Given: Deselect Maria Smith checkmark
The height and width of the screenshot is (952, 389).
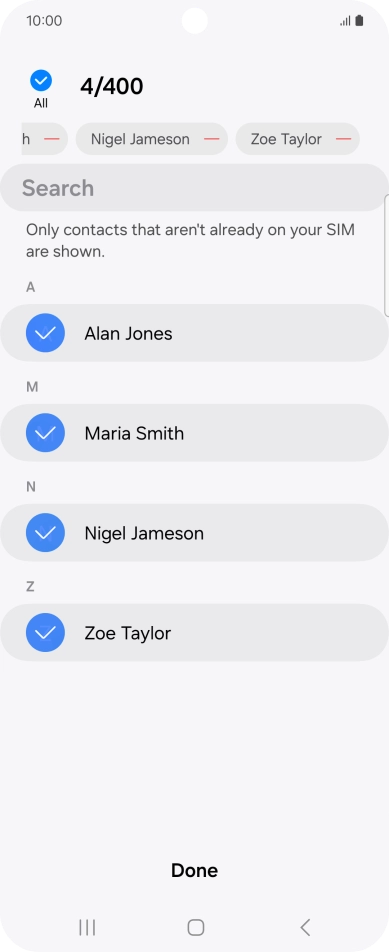Looking at the screenshot, I should coord(45,433).
